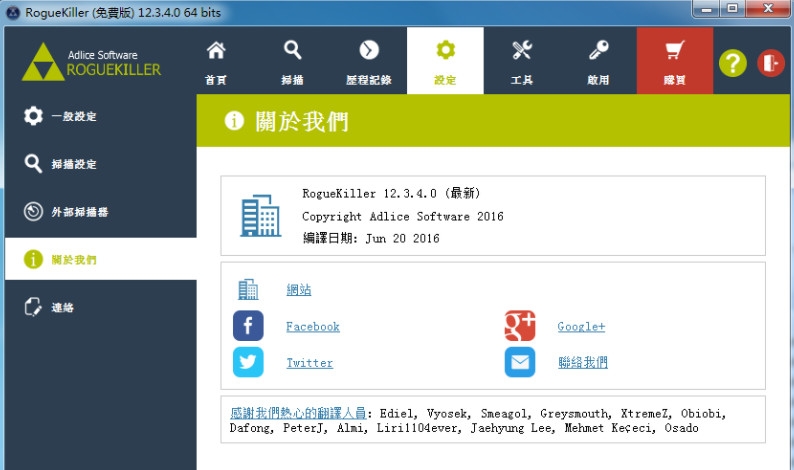Click the green question mark help icon
Image resolution: width=794 pixels, height=470 pixels.
pyautogui.click(x=732, y=63)
